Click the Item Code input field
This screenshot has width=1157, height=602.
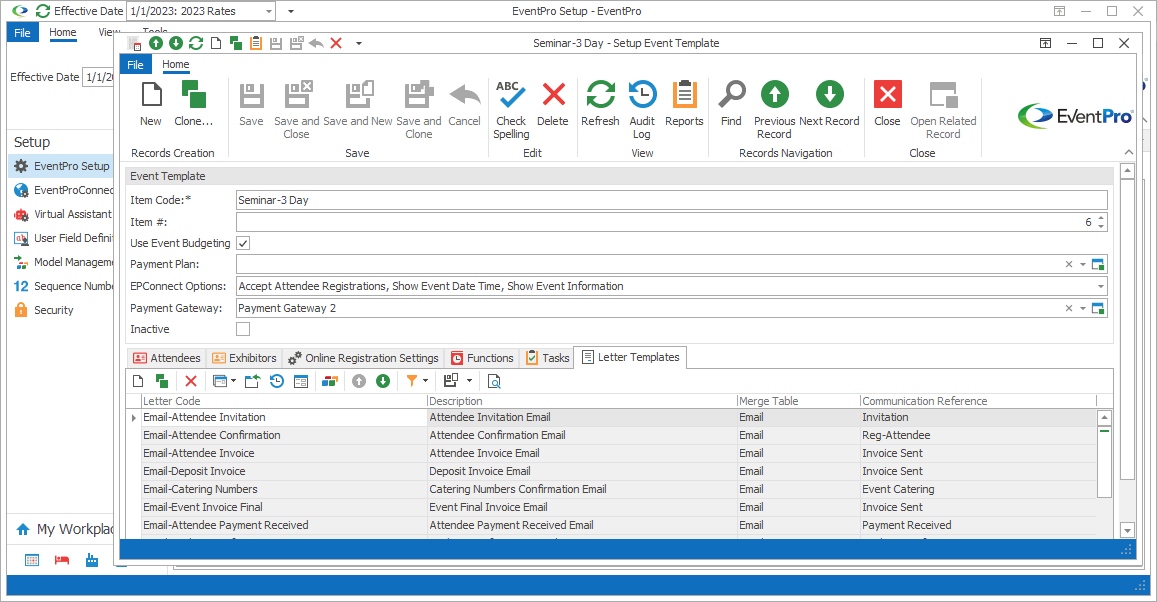(671, 200)
